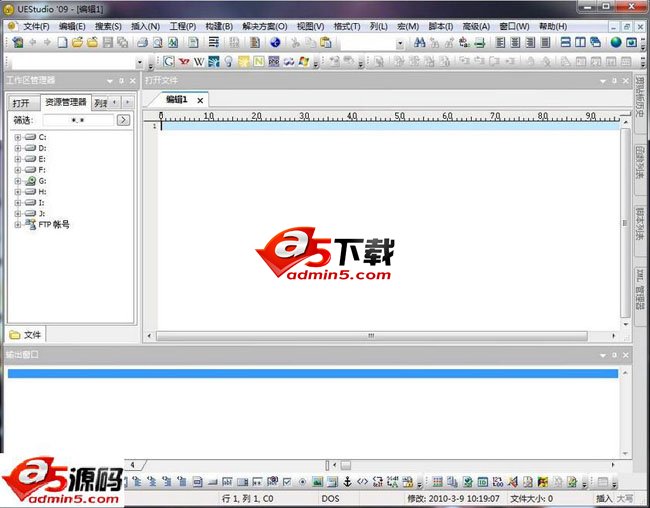Click the editor horizontal scrollbar thumb
650x508 pixels.
click(x=371, y=336)
